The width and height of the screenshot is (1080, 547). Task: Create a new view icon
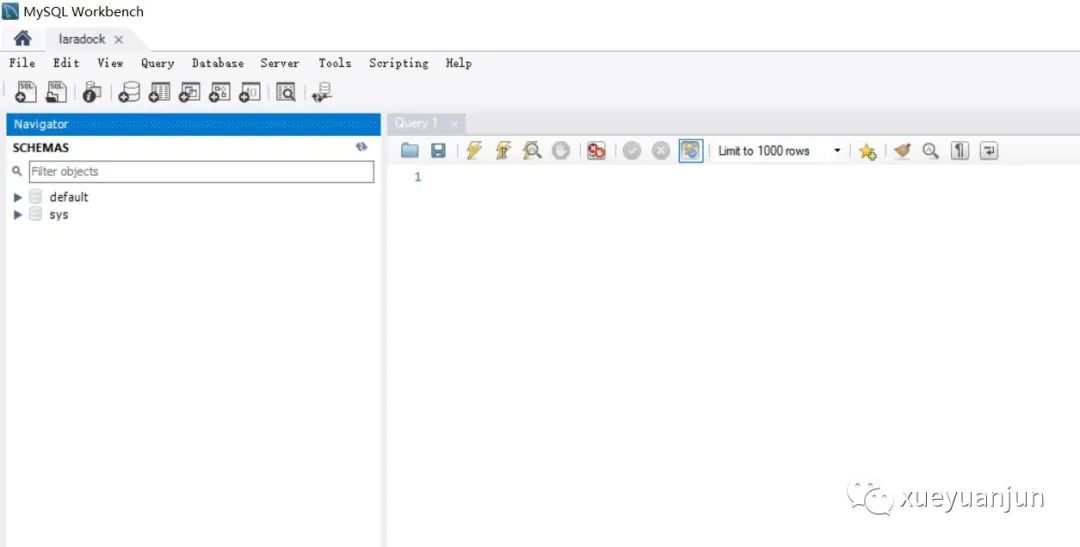pyautogui.click(x=189, y=92)
